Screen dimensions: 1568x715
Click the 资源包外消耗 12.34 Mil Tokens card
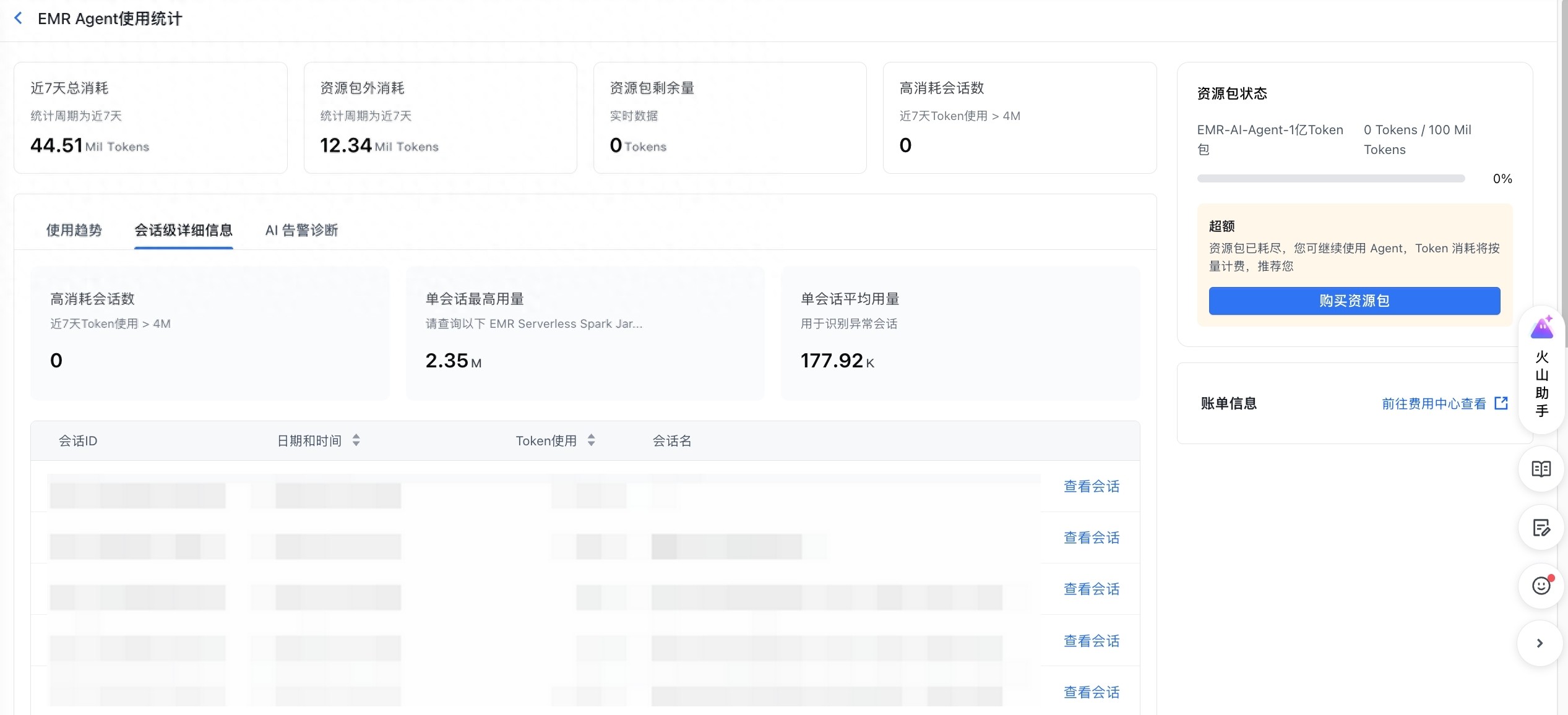(440, 118)
